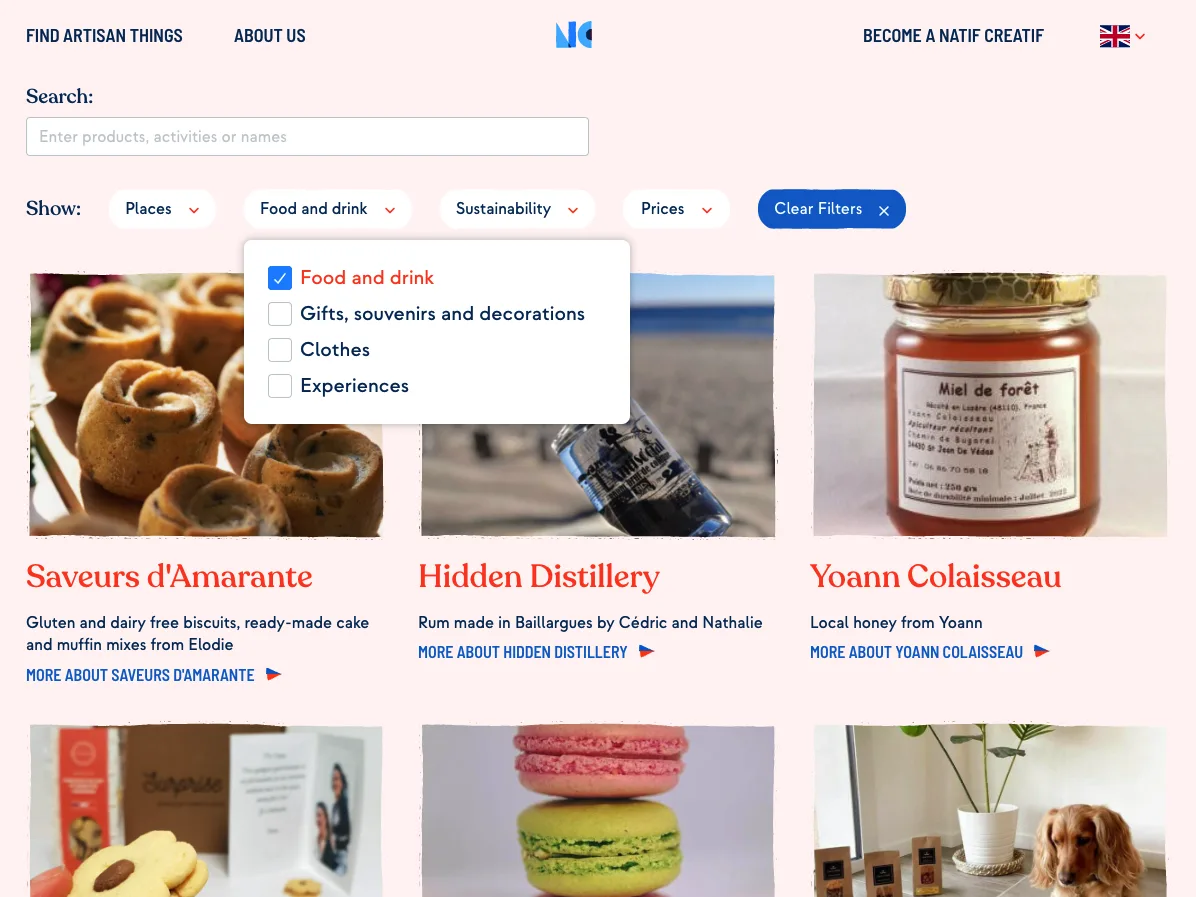
Task: Expand the Places filter dropdown
Action: point(162,209)
